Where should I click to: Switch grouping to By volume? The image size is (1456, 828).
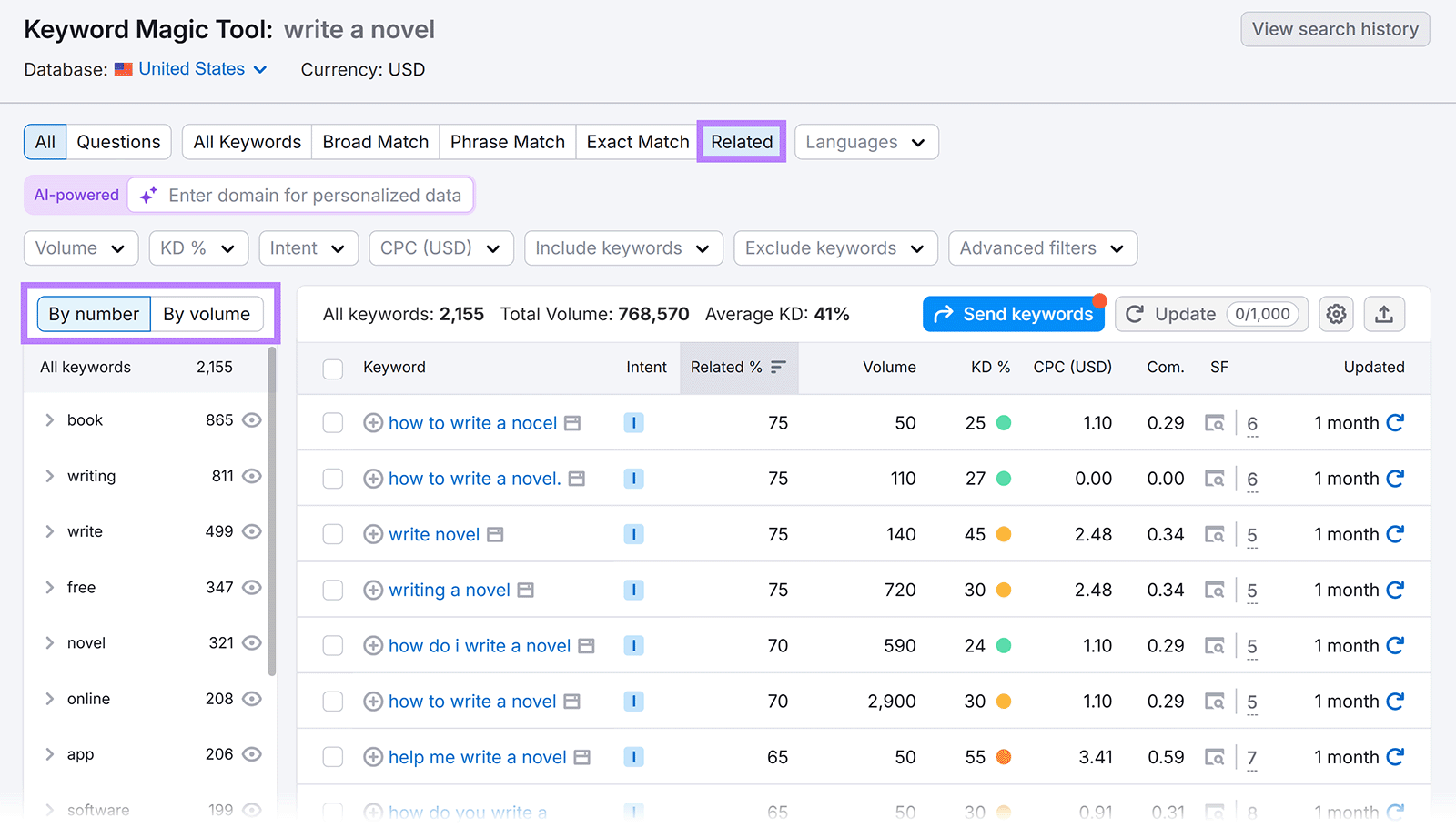[207, 313]
